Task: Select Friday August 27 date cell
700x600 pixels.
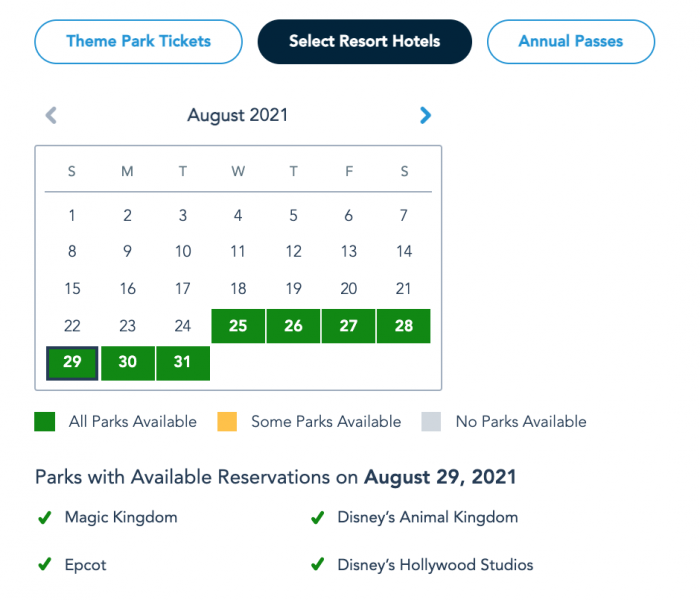Action: pyautogui.click(x=349, y=326)
